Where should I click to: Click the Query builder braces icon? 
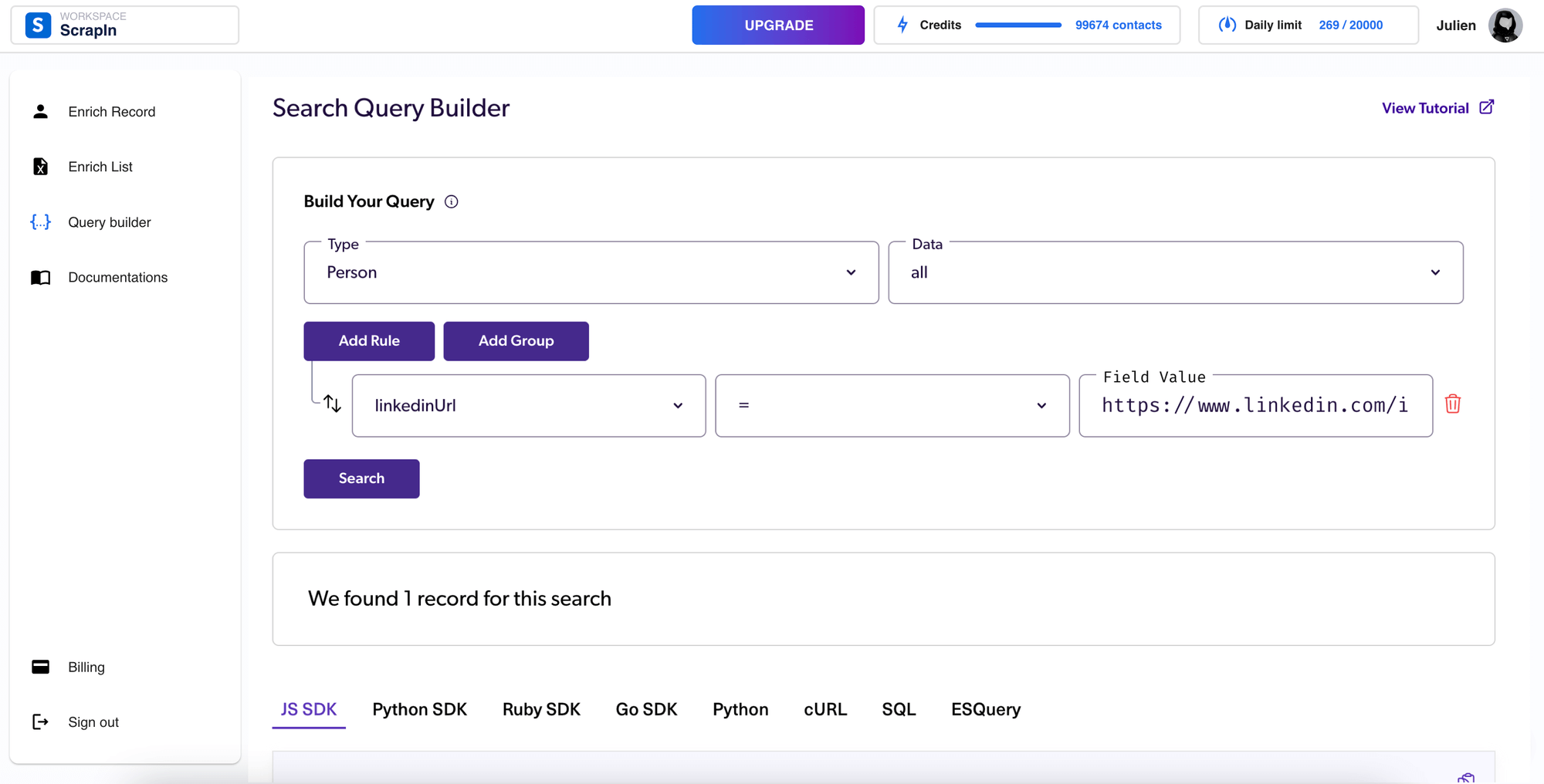pos(40,222)
